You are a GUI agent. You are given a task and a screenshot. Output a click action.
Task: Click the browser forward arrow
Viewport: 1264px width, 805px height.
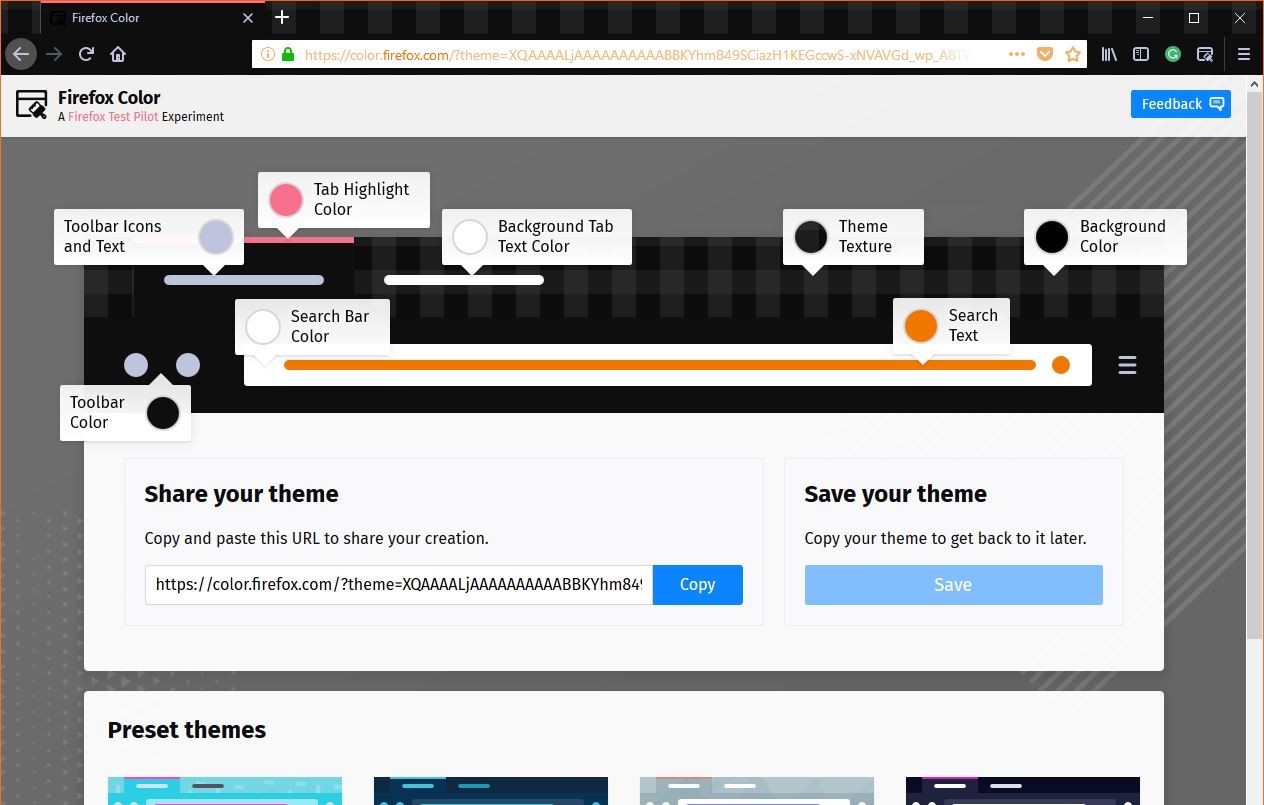tap(54, 54)
